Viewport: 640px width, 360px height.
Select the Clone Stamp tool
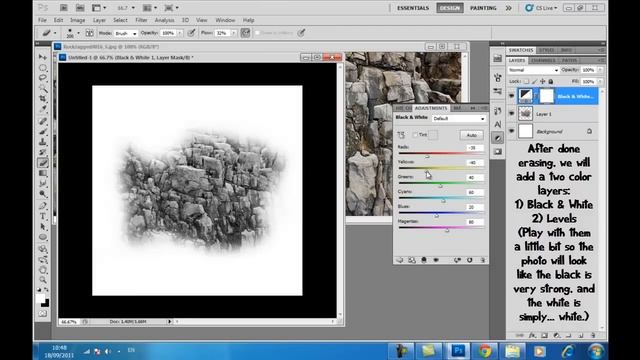[x=43, y=142]
